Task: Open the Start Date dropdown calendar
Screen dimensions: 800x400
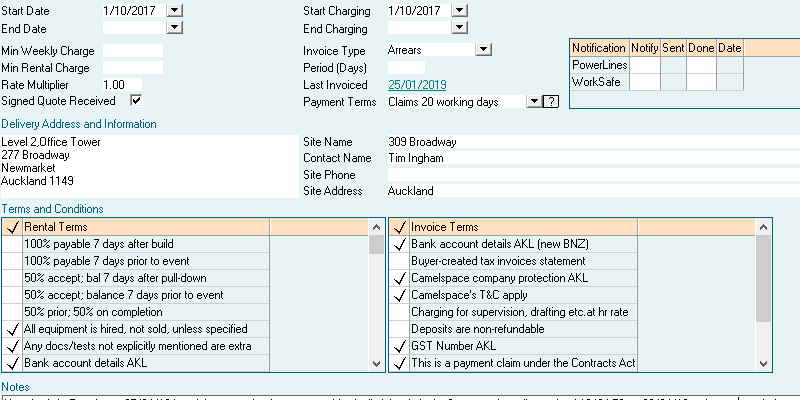Action: 175,10
